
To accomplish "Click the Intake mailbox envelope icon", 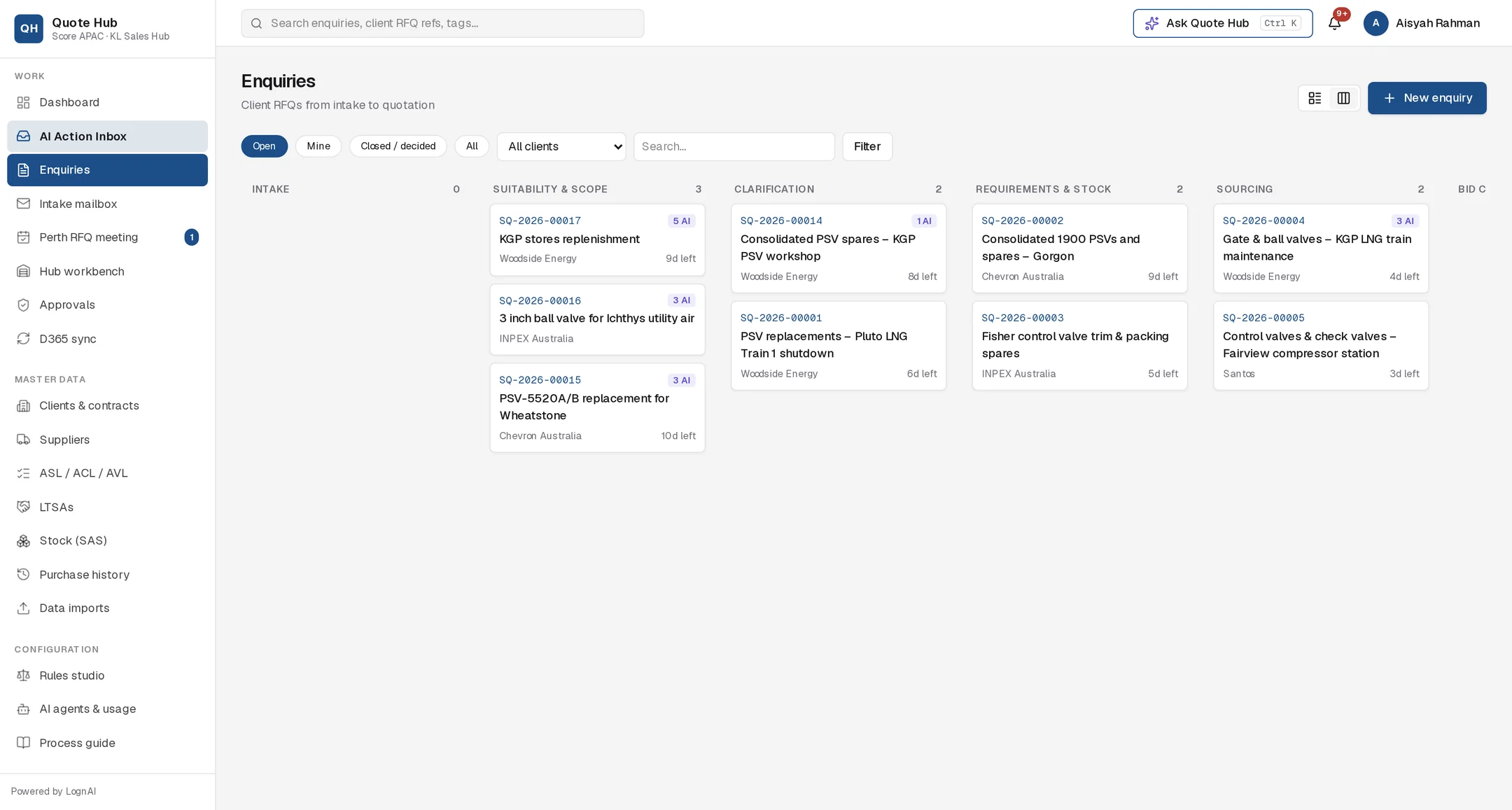I will (23, 204).
